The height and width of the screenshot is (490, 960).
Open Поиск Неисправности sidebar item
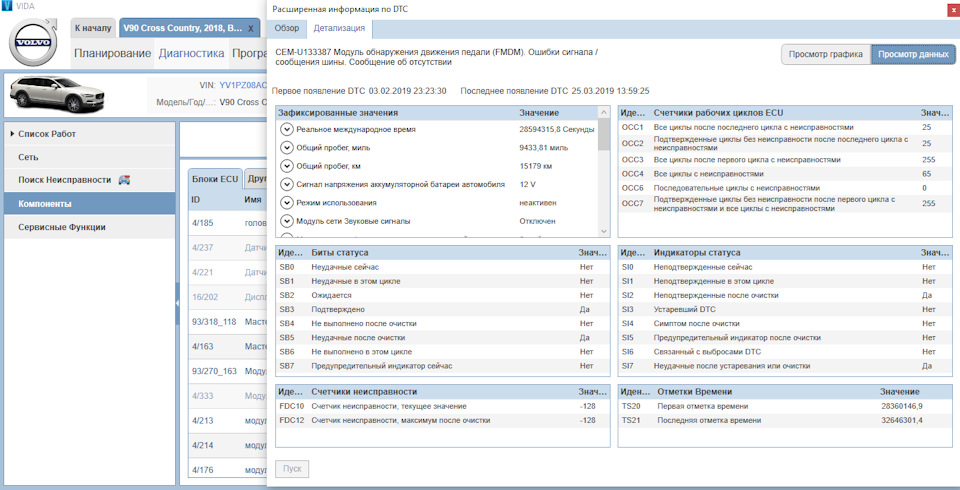[89, 180]
